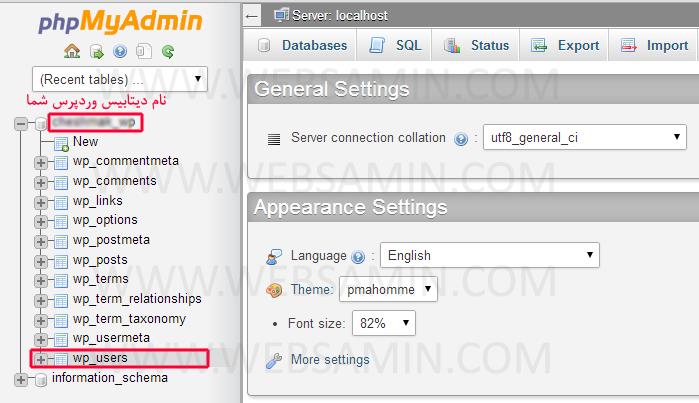Select the information_schema database
Screen dimensions: 699x403
pos(110,378)
